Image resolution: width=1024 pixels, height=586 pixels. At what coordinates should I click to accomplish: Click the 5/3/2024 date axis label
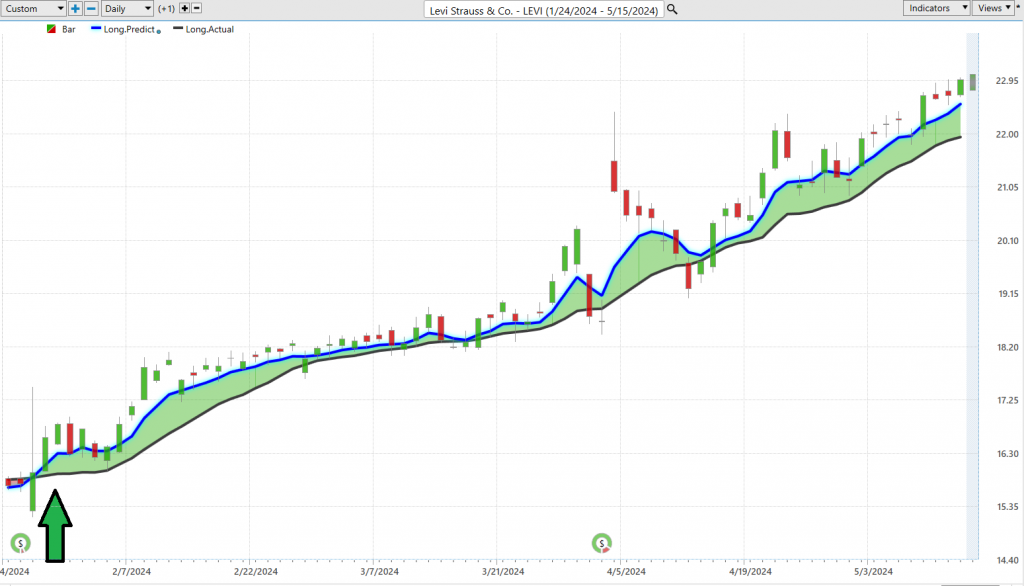coord(873,572)
